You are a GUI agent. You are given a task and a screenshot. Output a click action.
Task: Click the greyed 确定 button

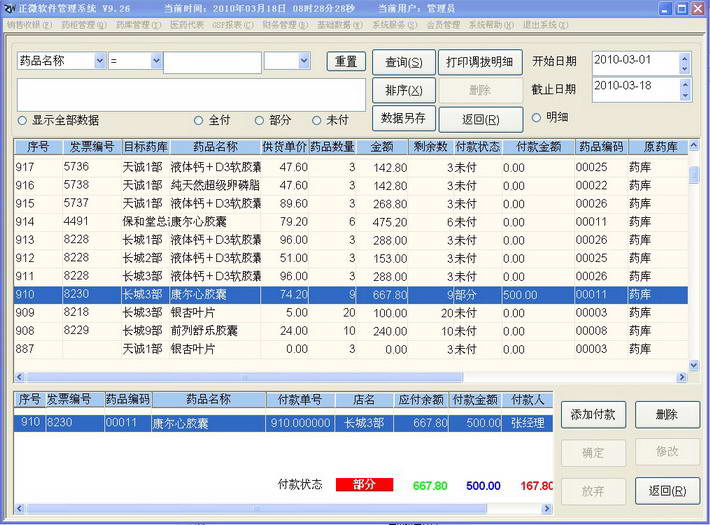(593, 453)
